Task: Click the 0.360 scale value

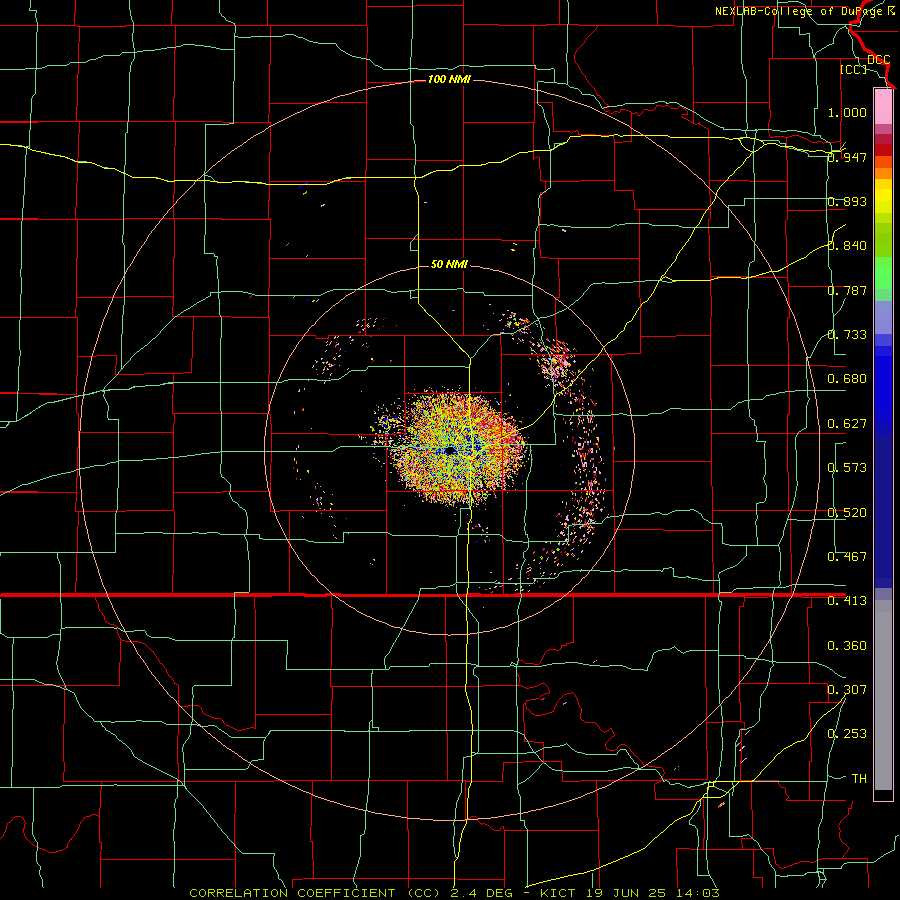Action: point(847,646)
